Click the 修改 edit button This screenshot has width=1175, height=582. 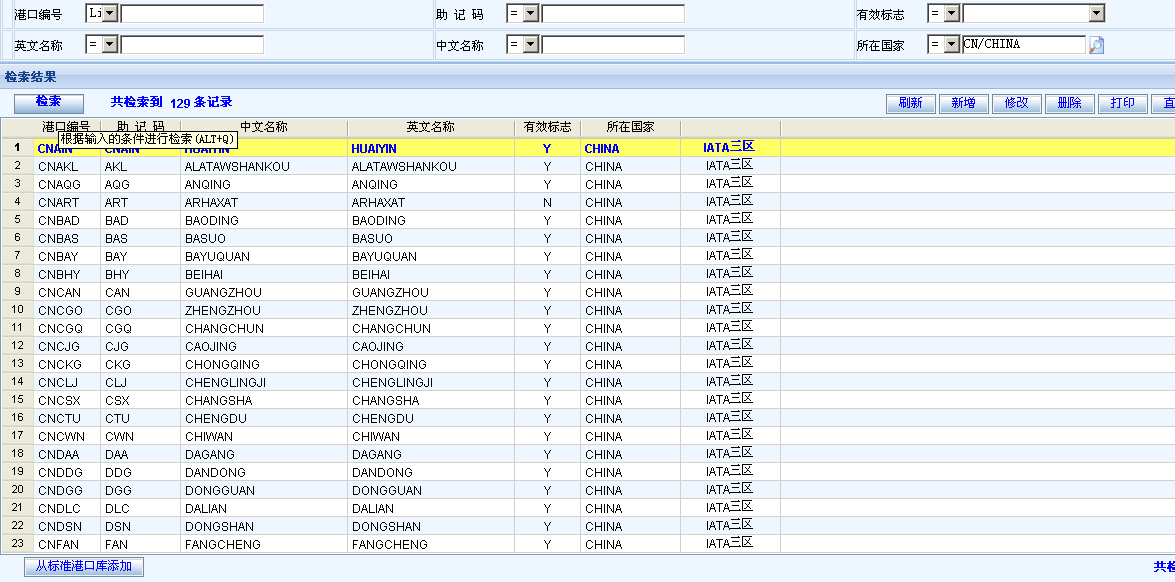click(1016, 103)
